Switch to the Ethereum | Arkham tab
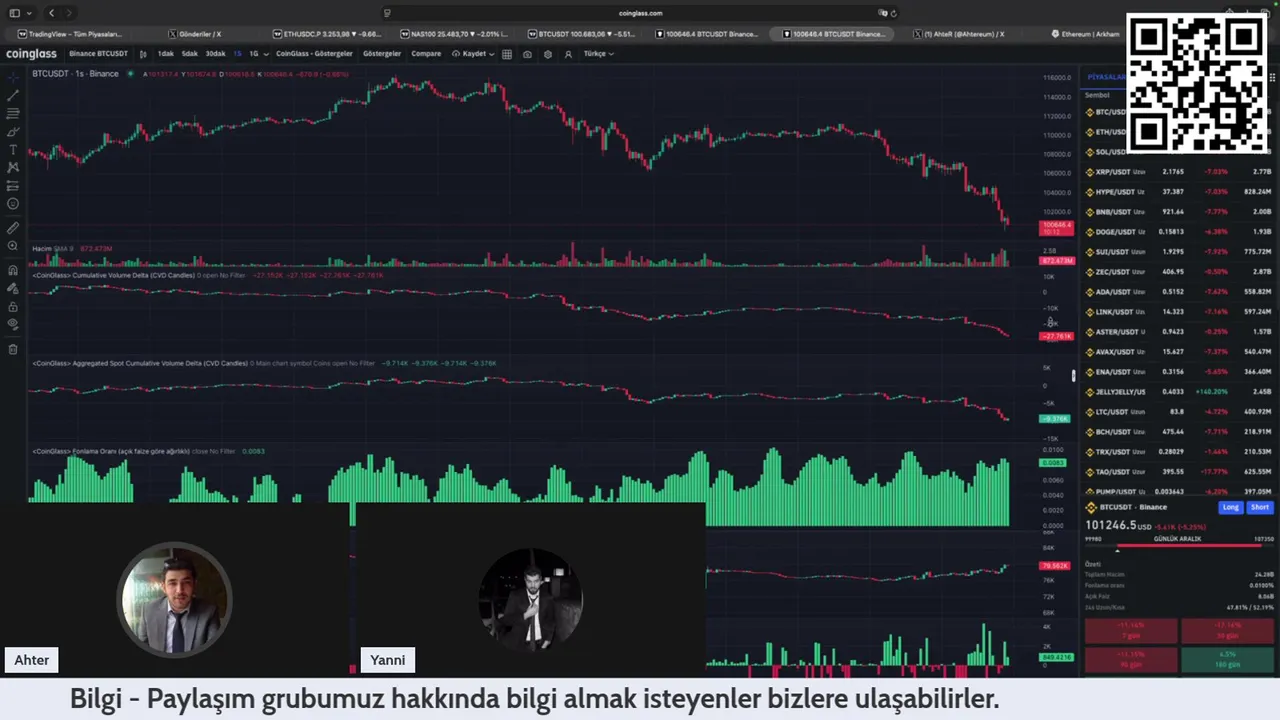1280x720 pixels. (1085, 34)
